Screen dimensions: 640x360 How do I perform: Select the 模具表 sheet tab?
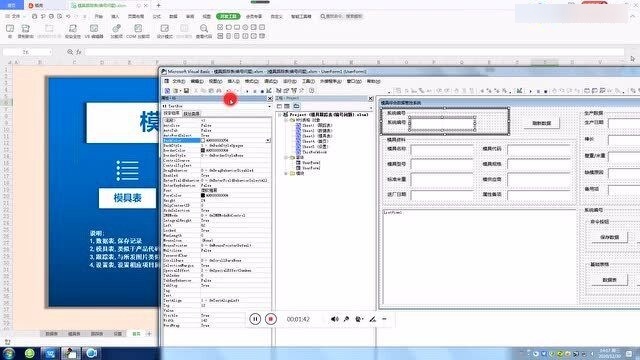(x=74, y=334)
